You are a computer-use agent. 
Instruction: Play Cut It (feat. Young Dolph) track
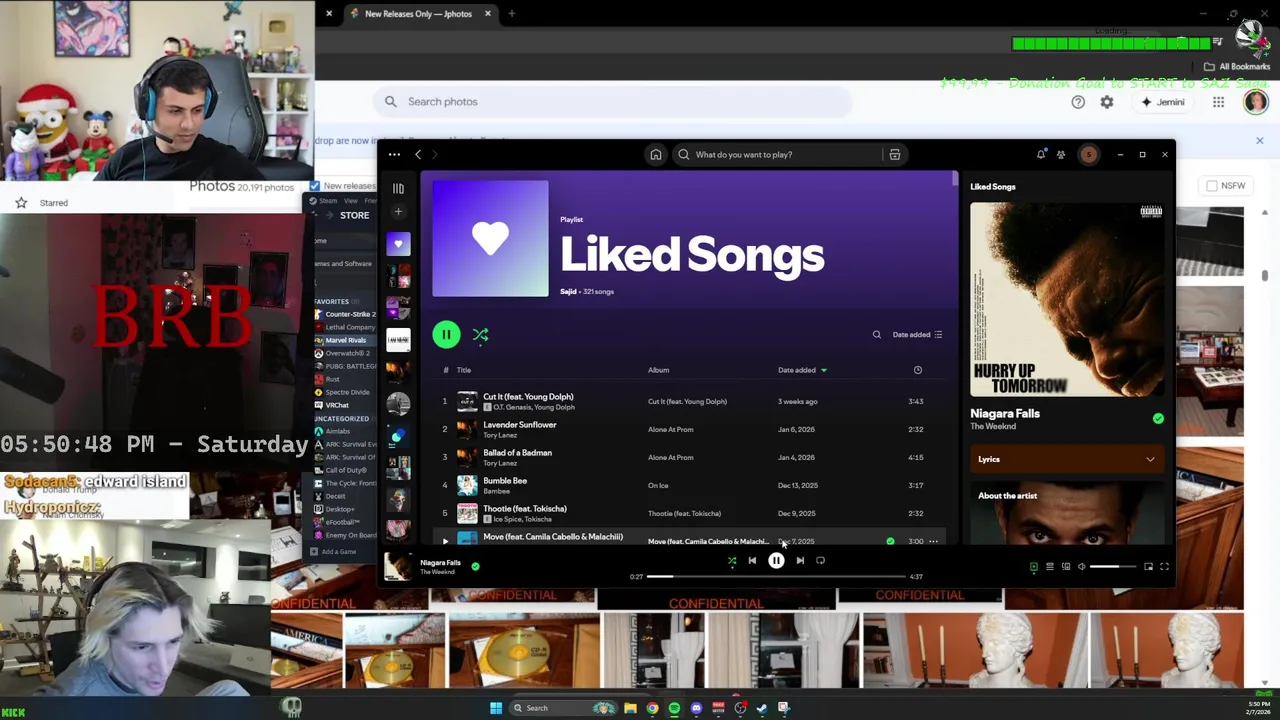528,397
